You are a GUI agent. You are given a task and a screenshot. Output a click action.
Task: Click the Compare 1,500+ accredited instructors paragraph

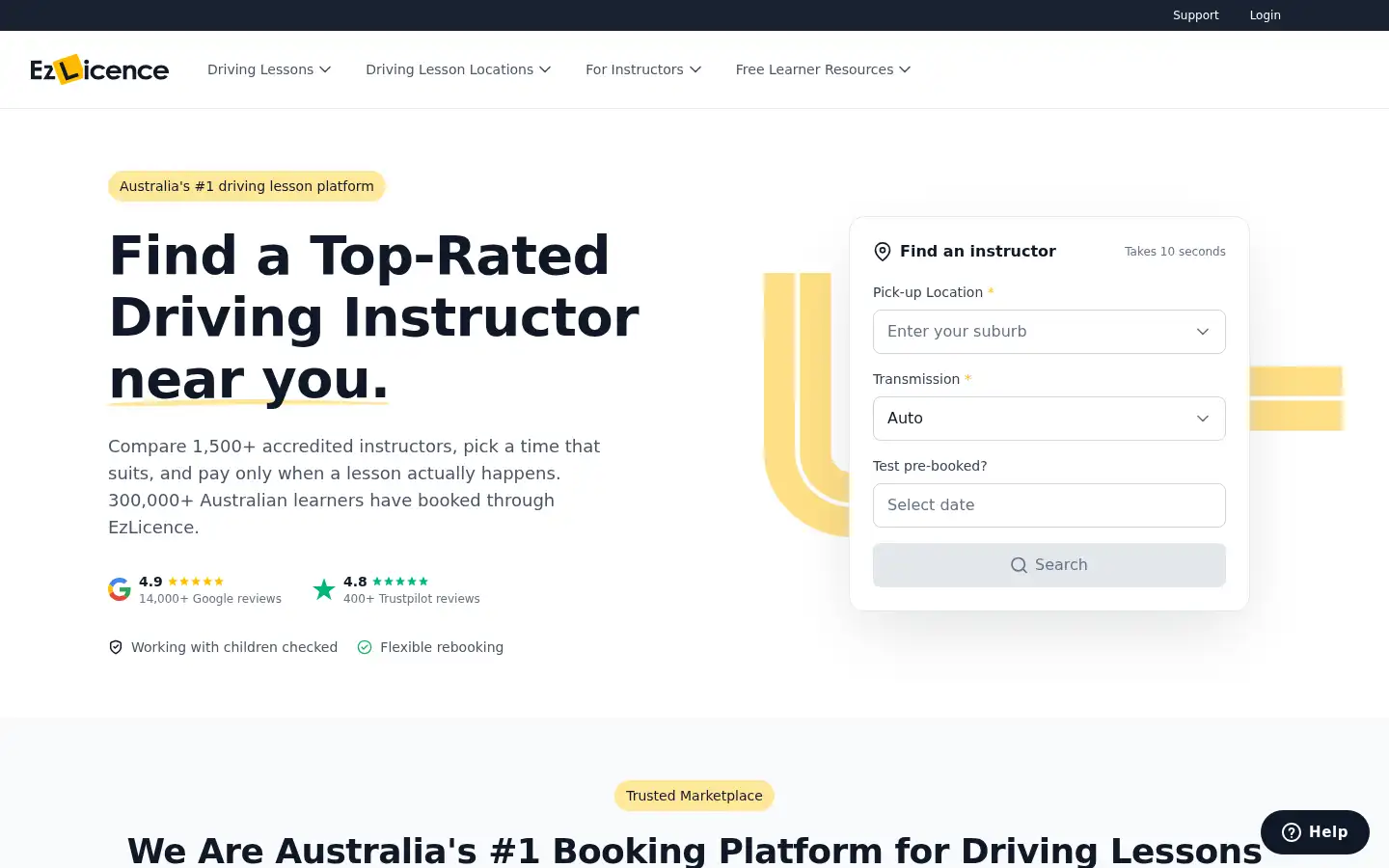click(354, 487)
